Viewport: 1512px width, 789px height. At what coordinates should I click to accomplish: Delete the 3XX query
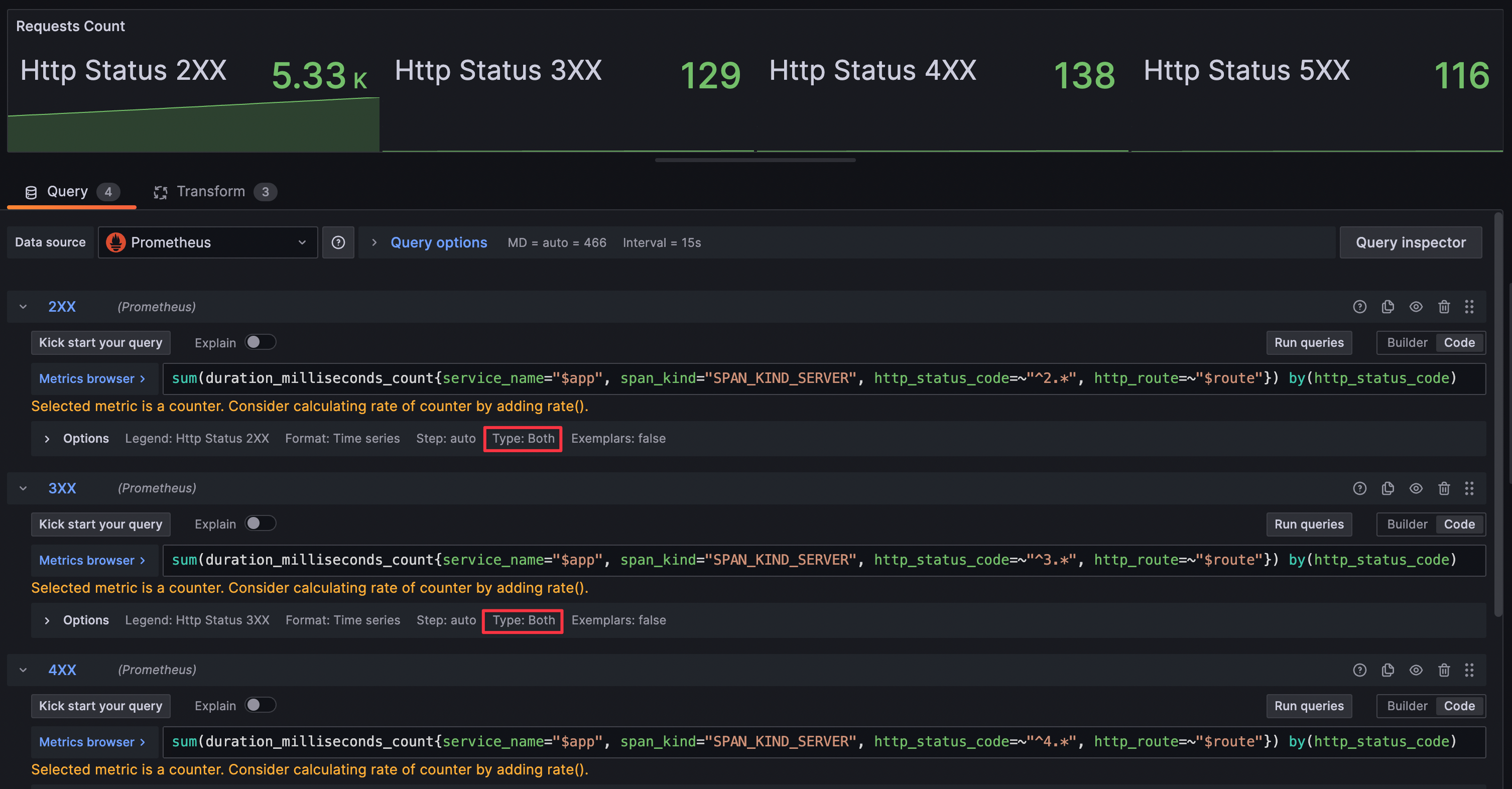tap(1444, 488)
